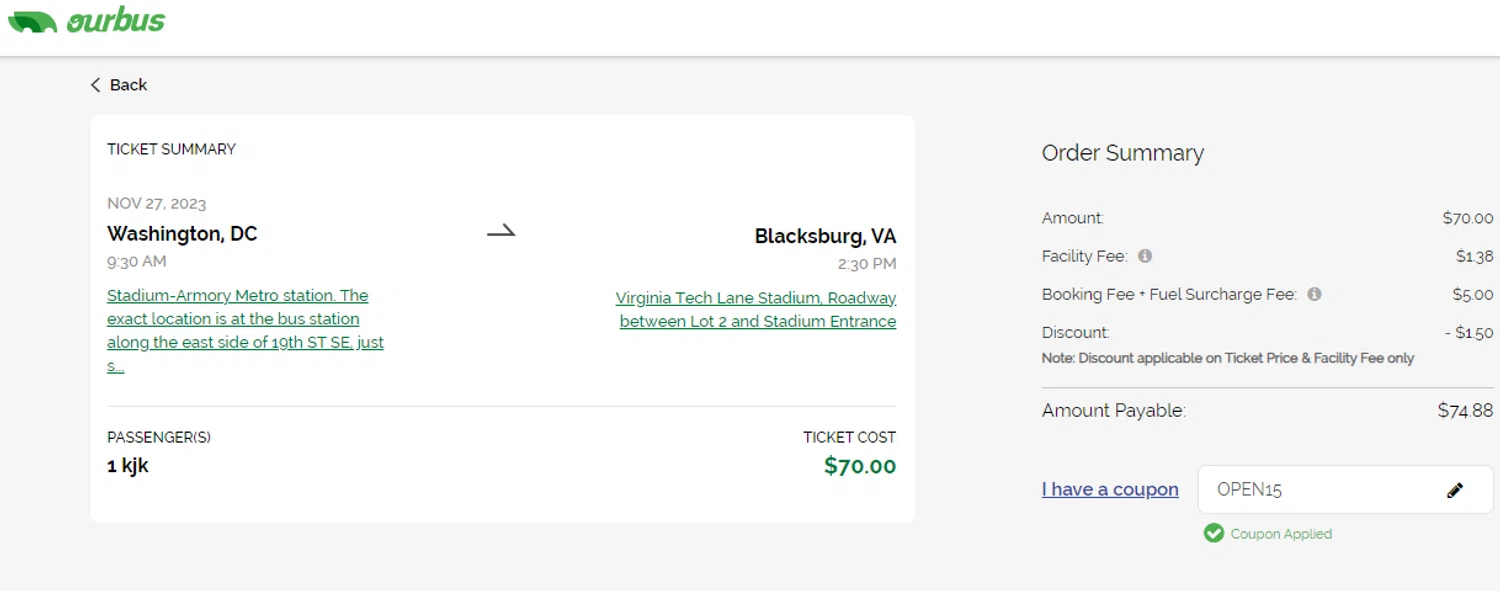Click the Washington, DC origin name
1500x591 pixels.
point(182,234)
